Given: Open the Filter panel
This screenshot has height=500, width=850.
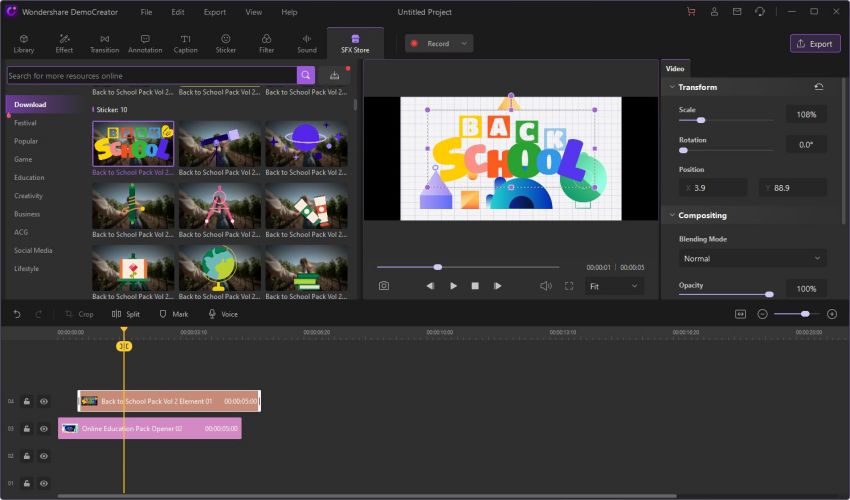Looking at the screenshot, I should pyautogui.click(x=266, y=44).
